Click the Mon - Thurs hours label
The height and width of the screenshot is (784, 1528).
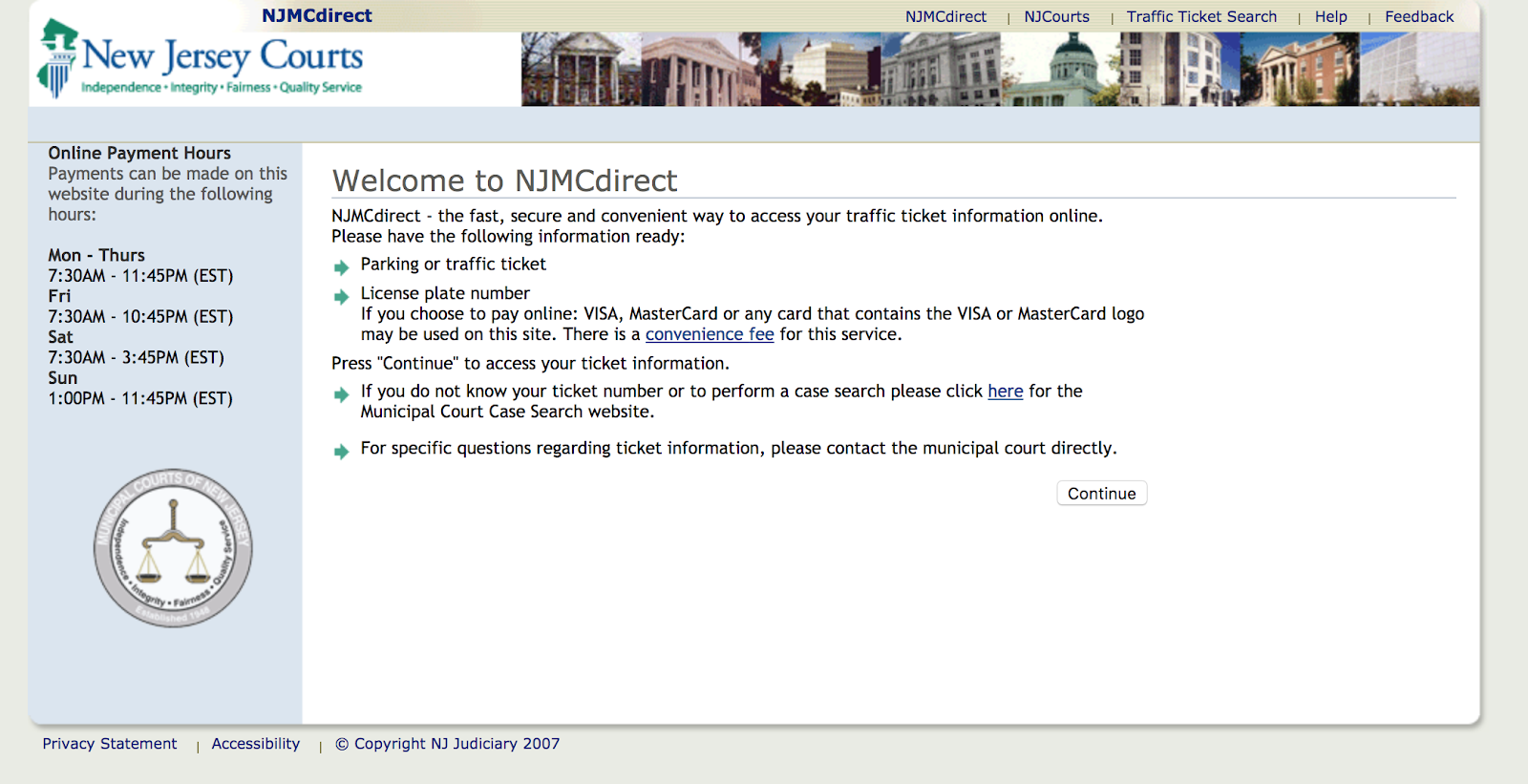click(96, 255)
